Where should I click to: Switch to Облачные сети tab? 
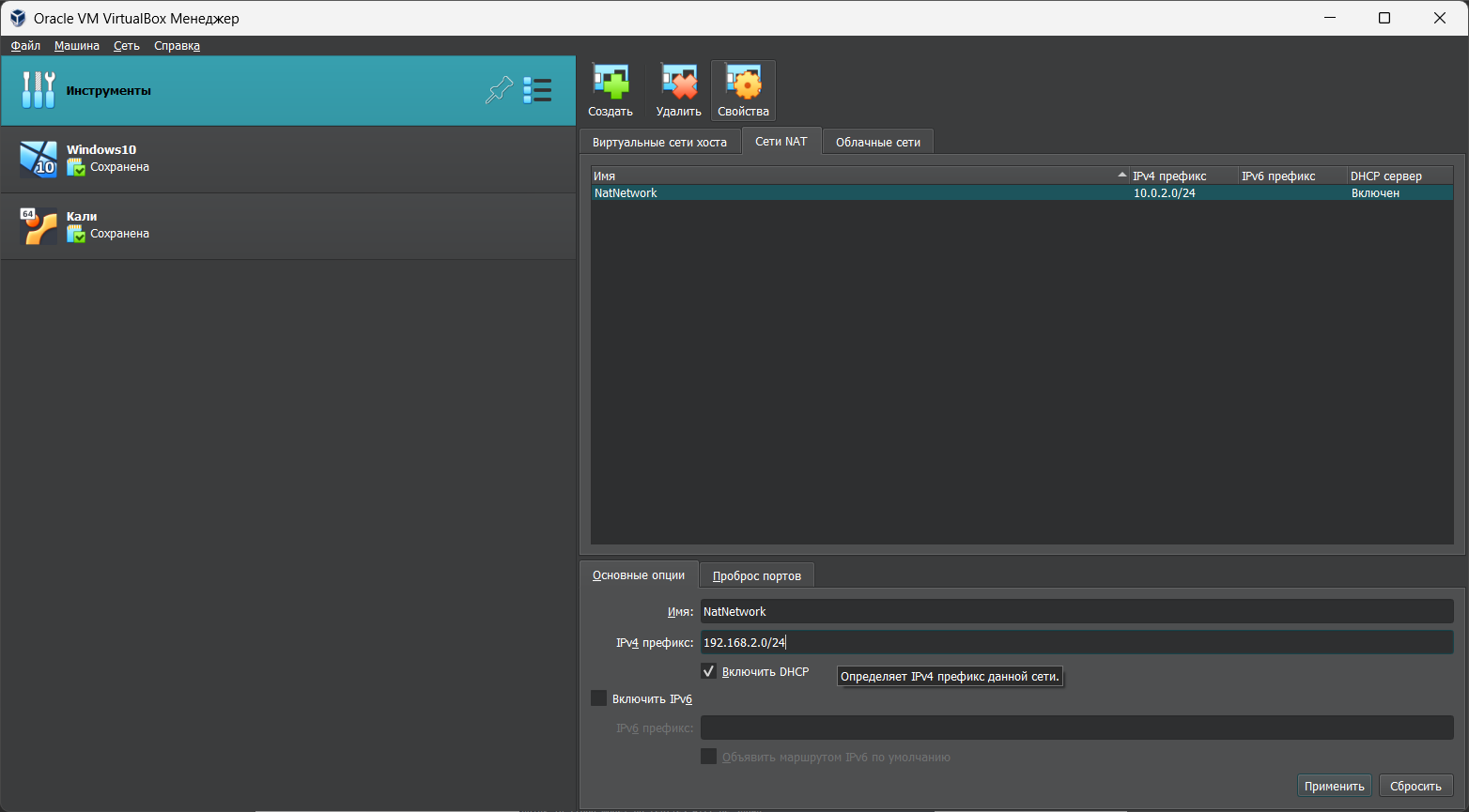[x=878, y=142]
